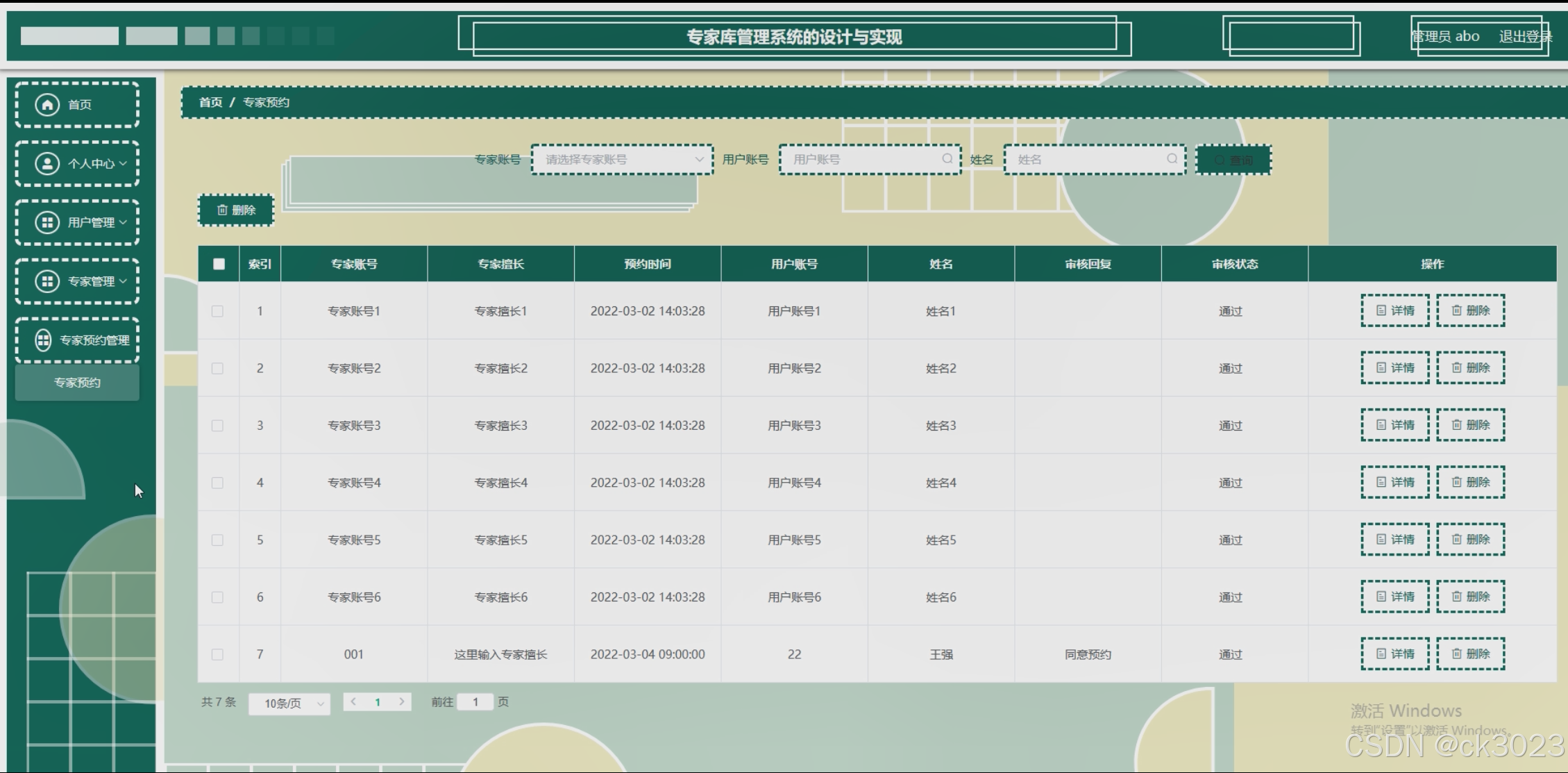Click the search icon in 用户账号 field
The height and width of the screenshot is (773, 1568).
[x=947, y=159]
